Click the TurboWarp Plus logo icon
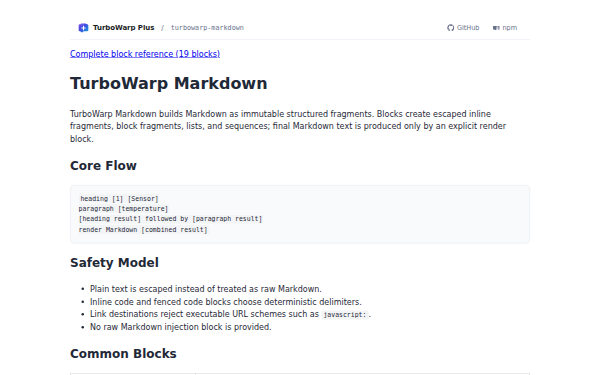Viewport: 600px width, 375px height. [83, 28]
